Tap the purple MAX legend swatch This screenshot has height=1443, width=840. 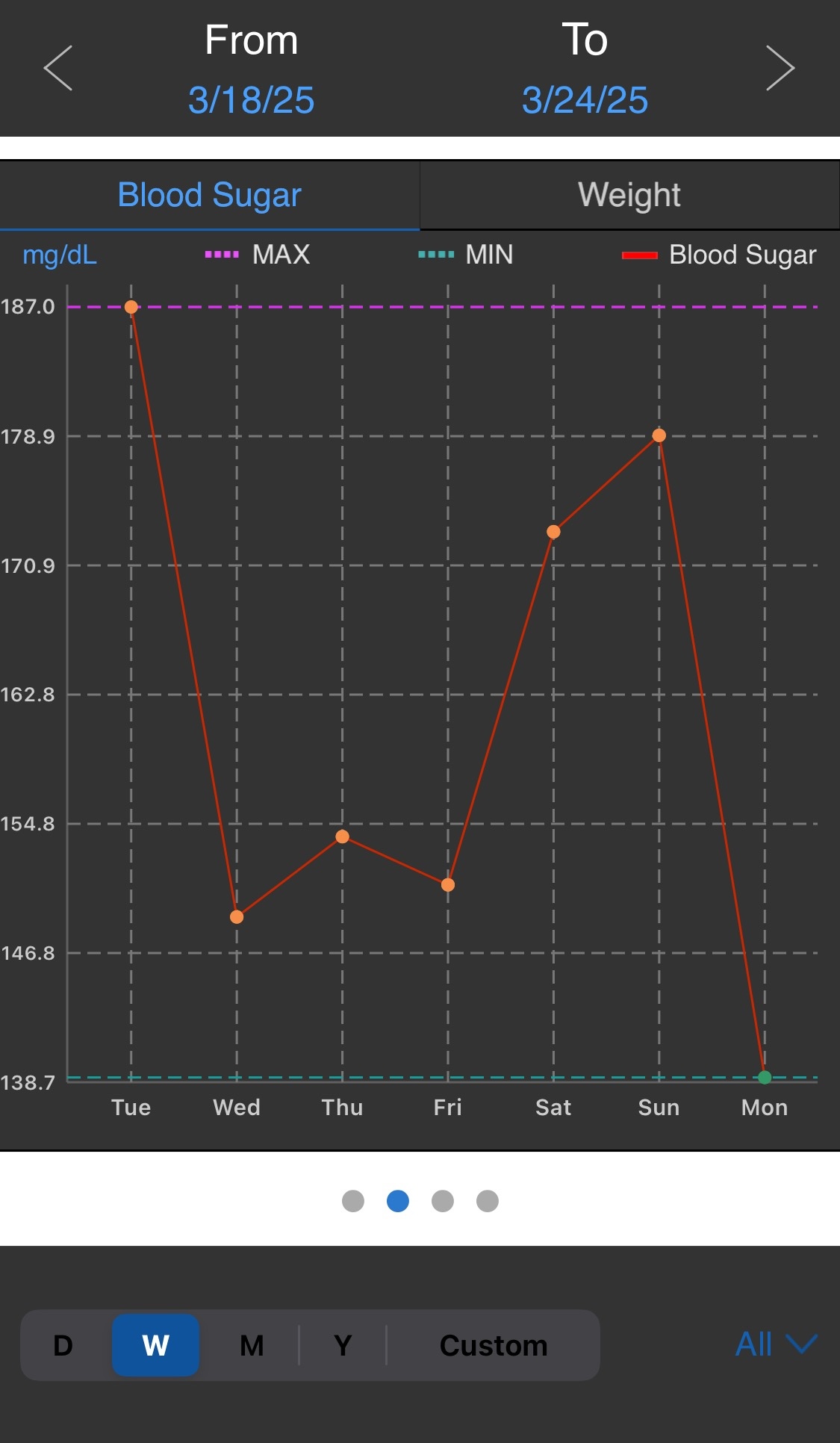click(222, 255)
